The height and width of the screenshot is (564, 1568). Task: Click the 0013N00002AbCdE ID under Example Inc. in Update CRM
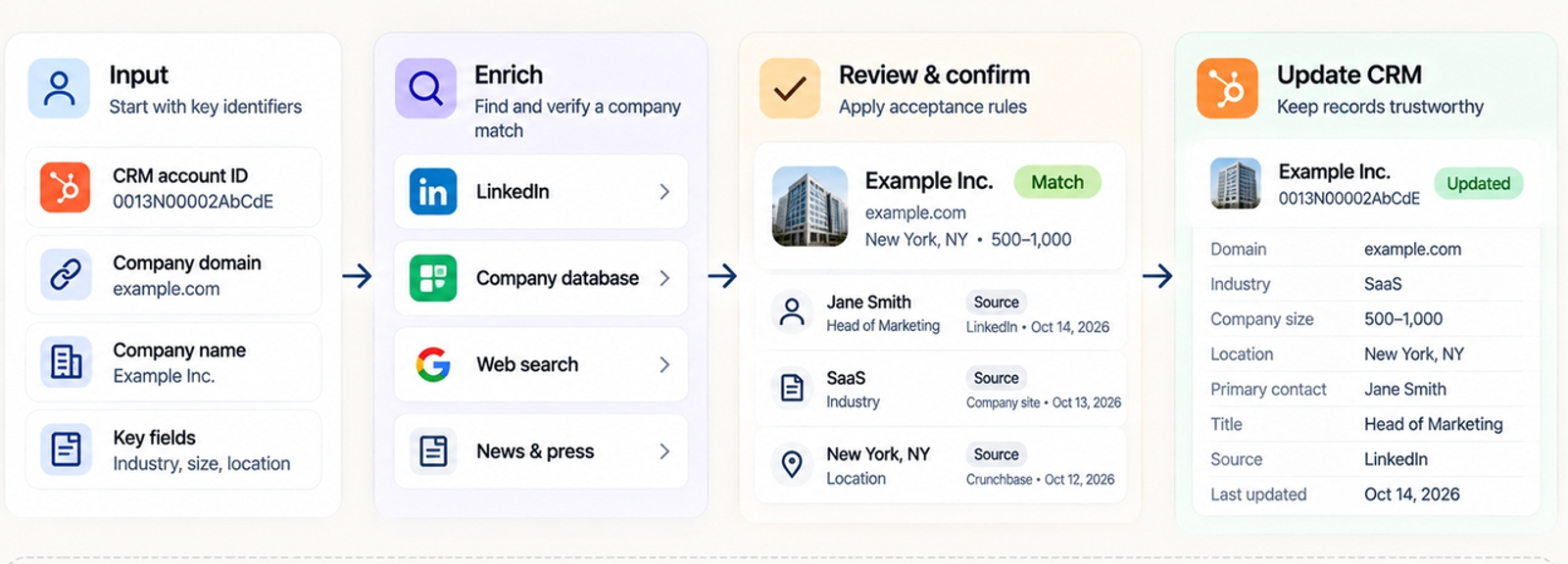[1348, 198]
